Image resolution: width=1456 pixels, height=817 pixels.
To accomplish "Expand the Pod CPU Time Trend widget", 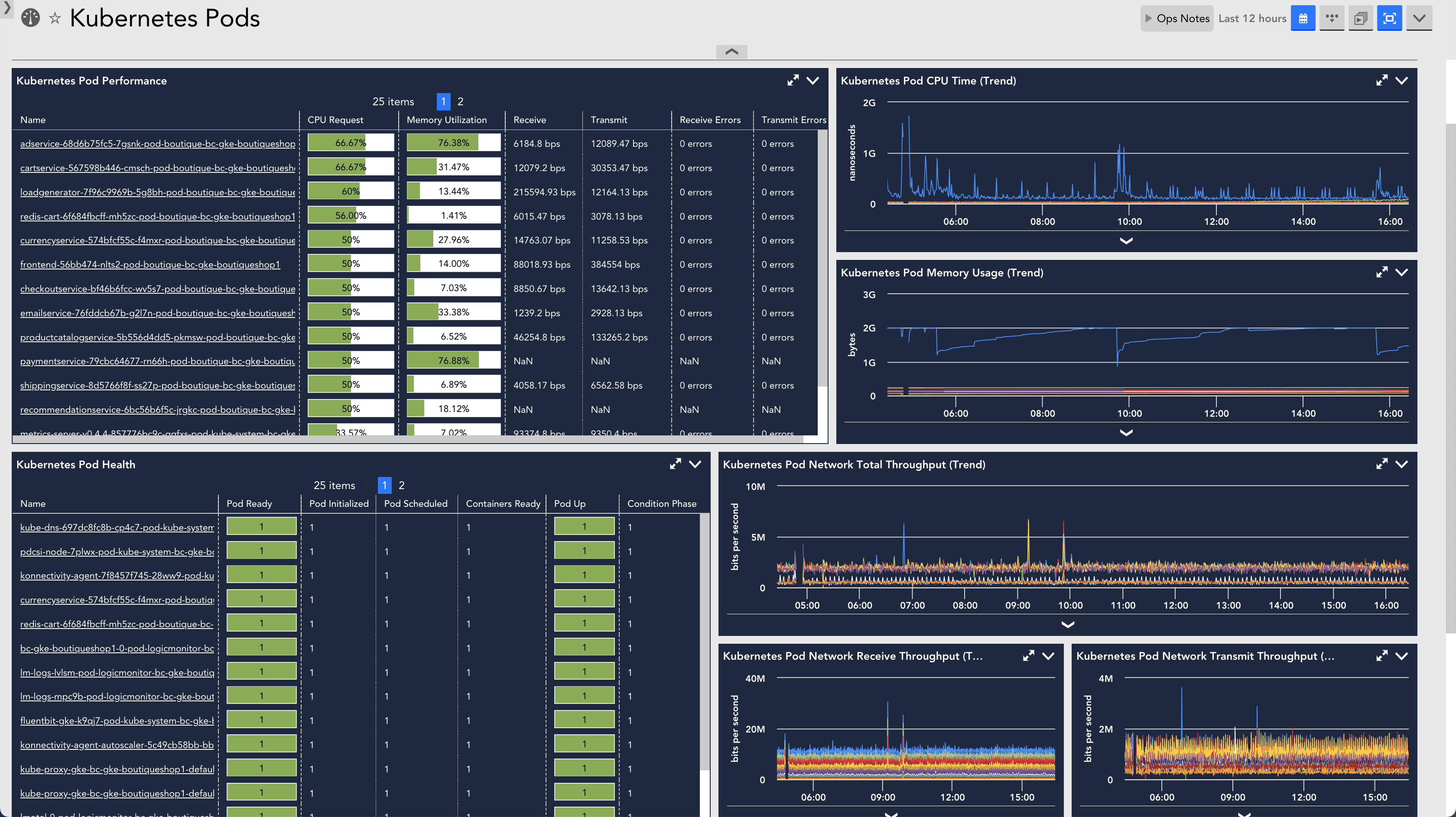I will click(1382, 80).
